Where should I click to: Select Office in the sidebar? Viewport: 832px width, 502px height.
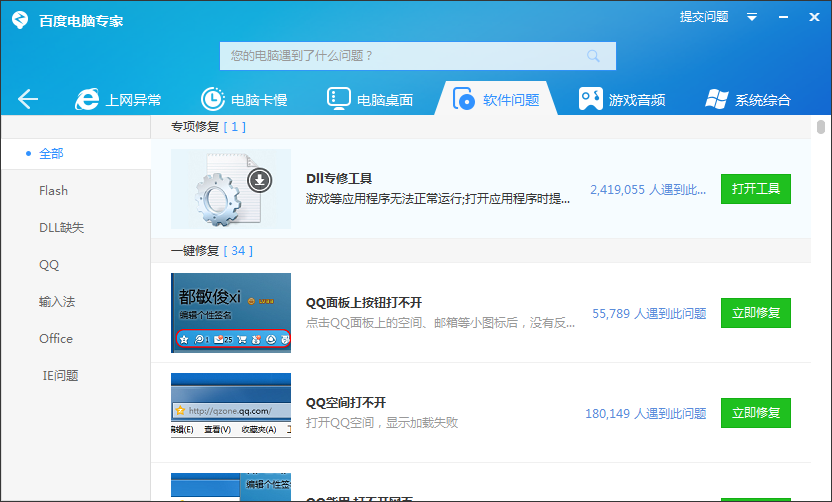pos(56,339)
